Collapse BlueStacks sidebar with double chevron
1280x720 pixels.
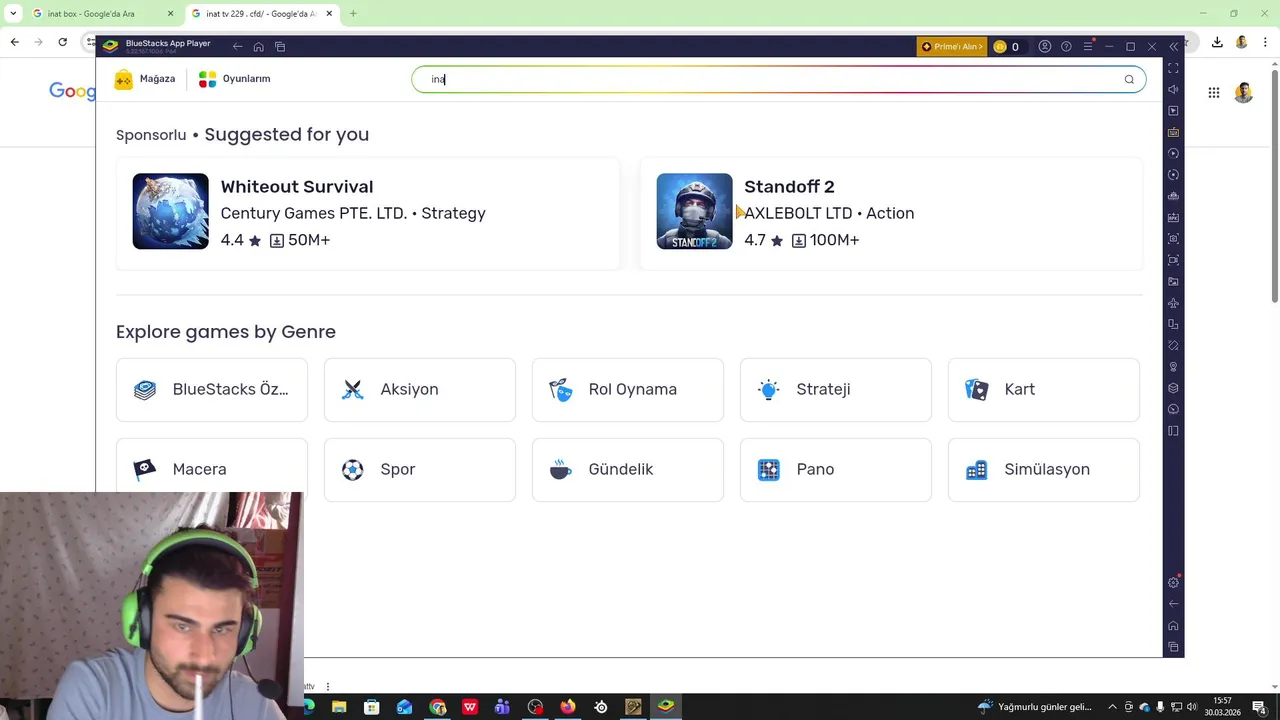click(1174, 47)
